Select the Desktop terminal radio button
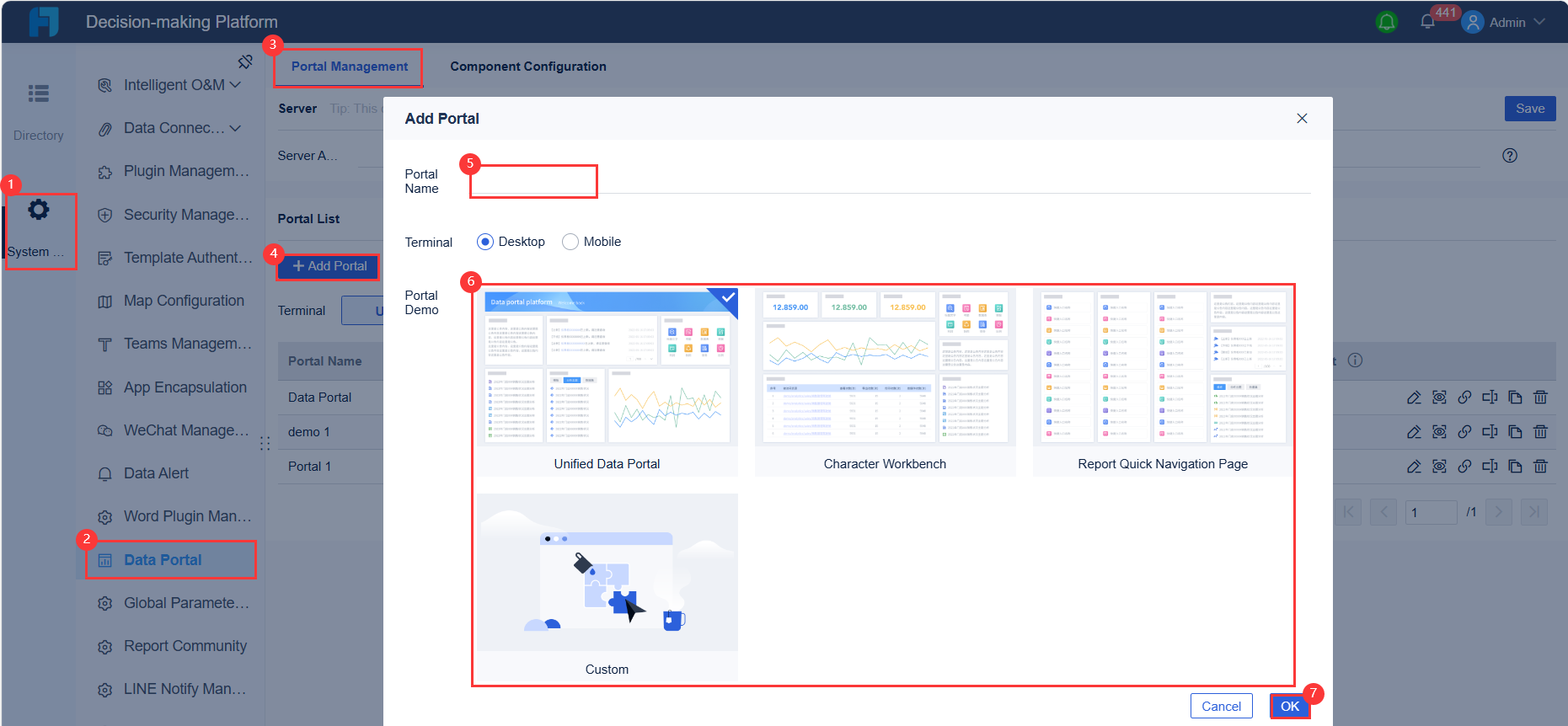 (485, 242)
